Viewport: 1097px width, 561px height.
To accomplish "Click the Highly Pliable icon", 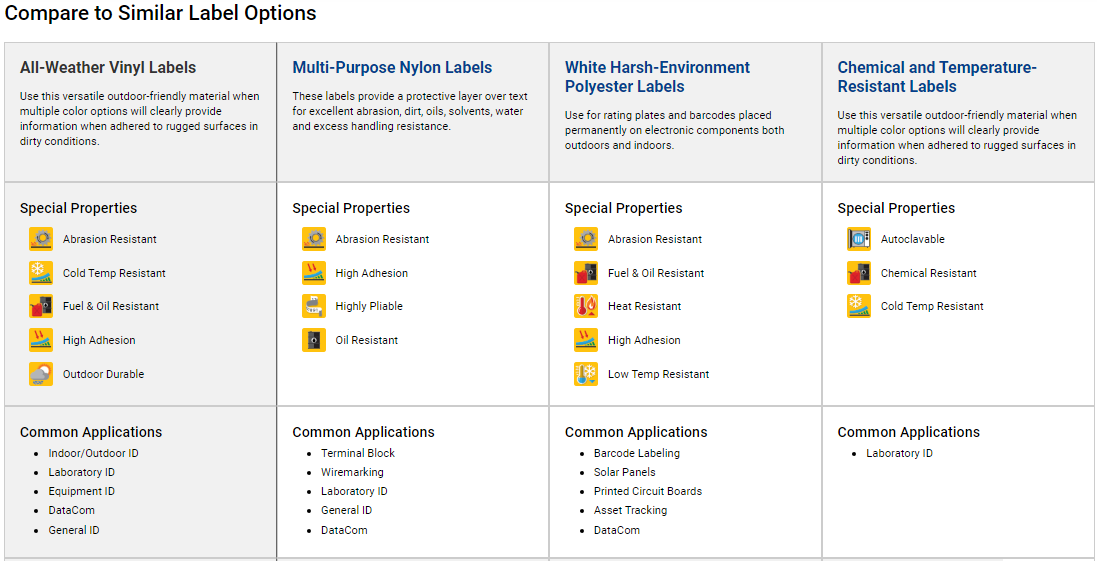I will coord(313,306).
